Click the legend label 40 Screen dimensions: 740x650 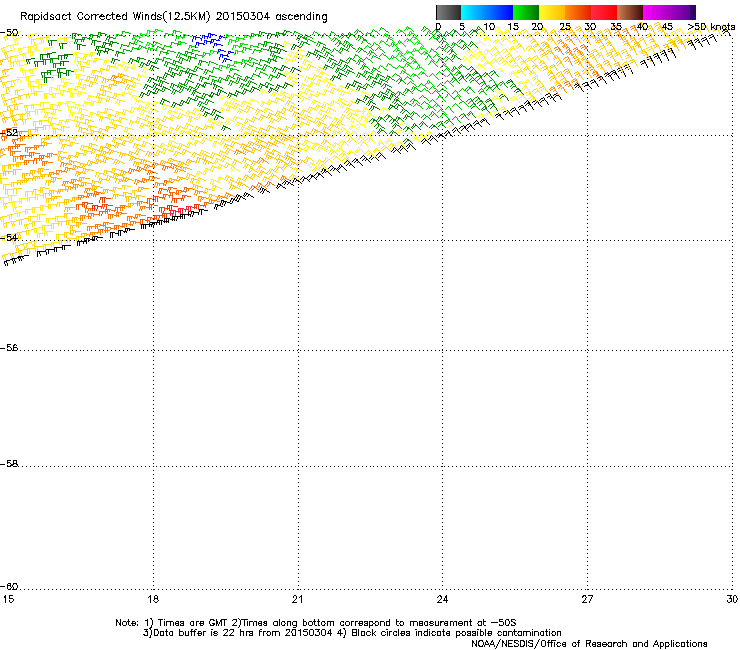click(642, 27)
